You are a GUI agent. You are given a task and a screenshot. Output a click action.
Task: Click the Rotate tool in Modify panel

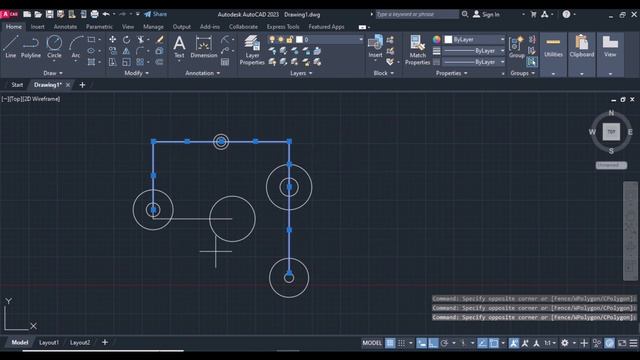(x=127, y=40)
